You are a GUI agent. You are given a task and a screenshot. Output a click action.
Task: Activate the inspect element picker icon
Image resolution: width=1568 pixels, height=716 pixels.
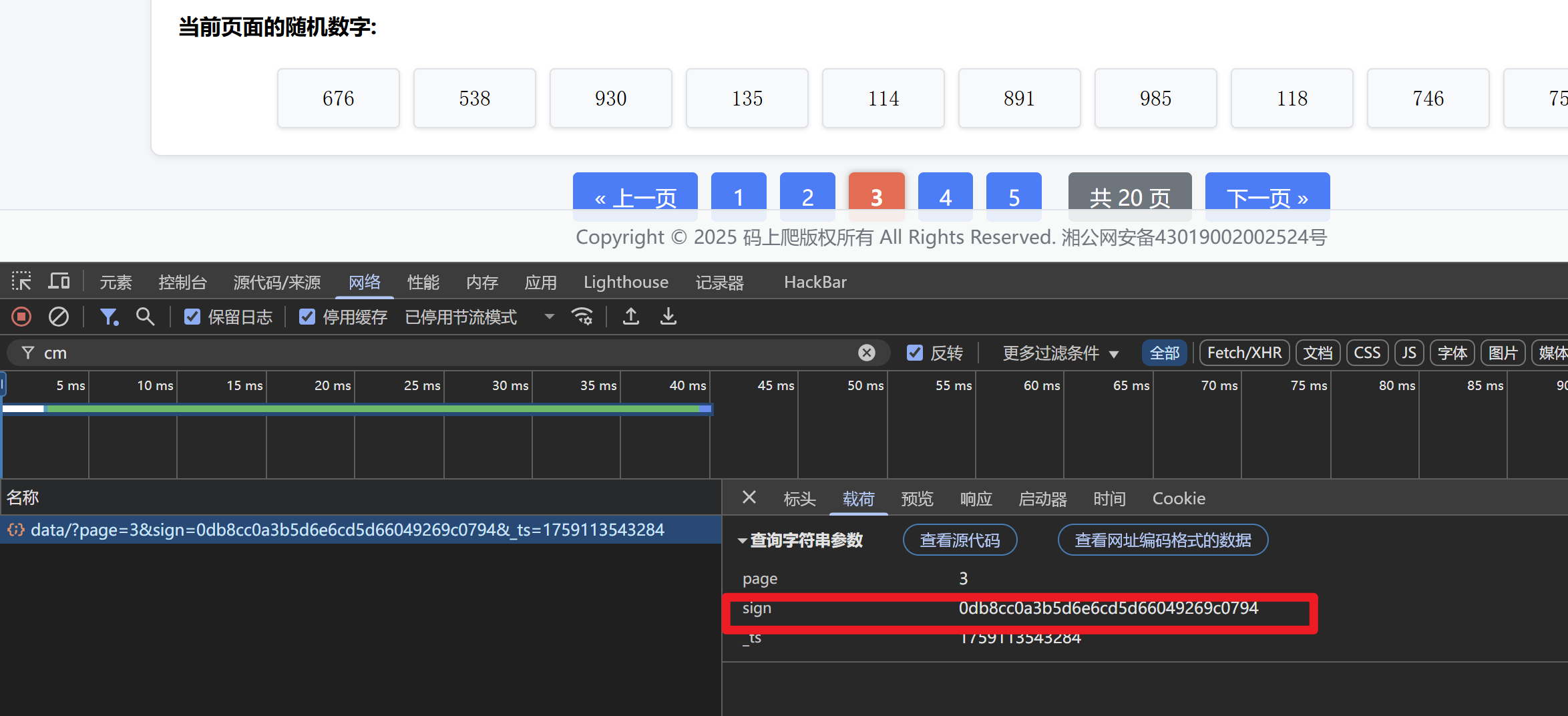[21, 281]
